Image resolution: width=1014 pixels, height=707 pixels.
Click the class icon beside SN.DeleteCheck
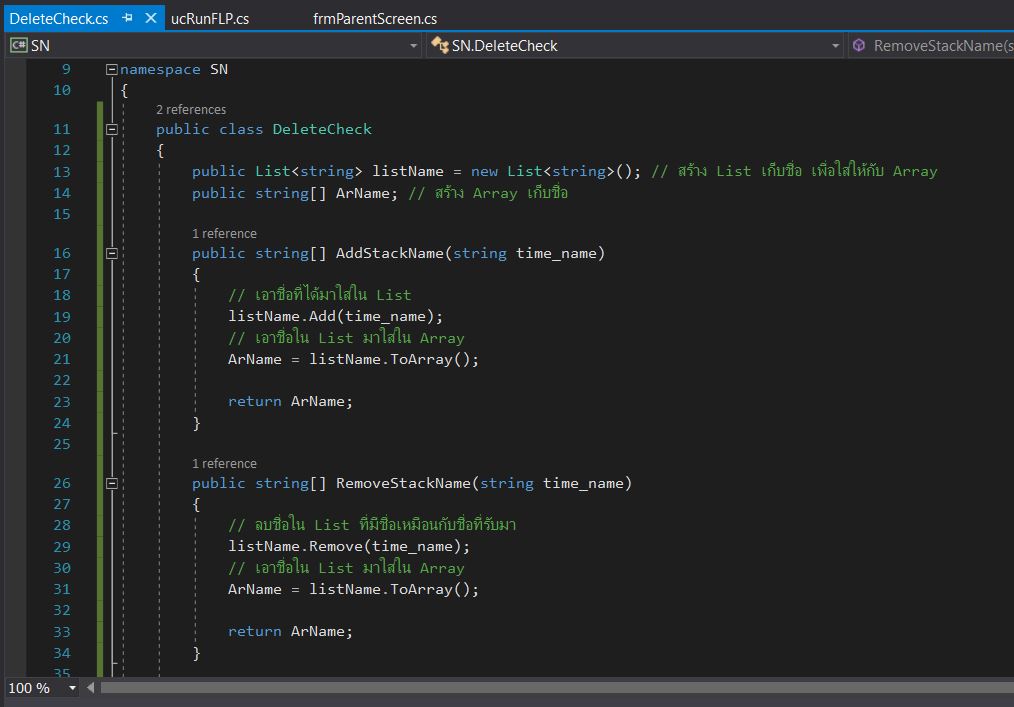tap(439, 45)
